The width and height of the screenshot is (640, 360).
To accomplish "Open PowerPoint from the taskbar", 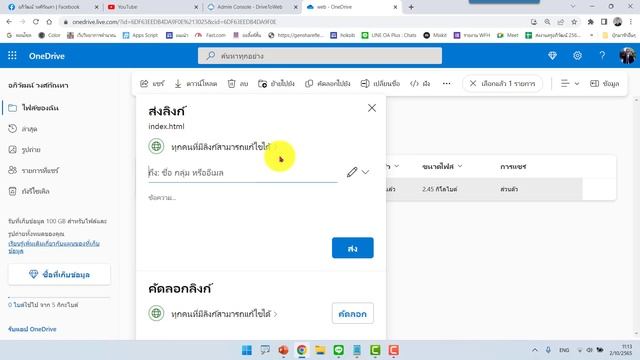I will pyautogui.click(x=283, y=350).
